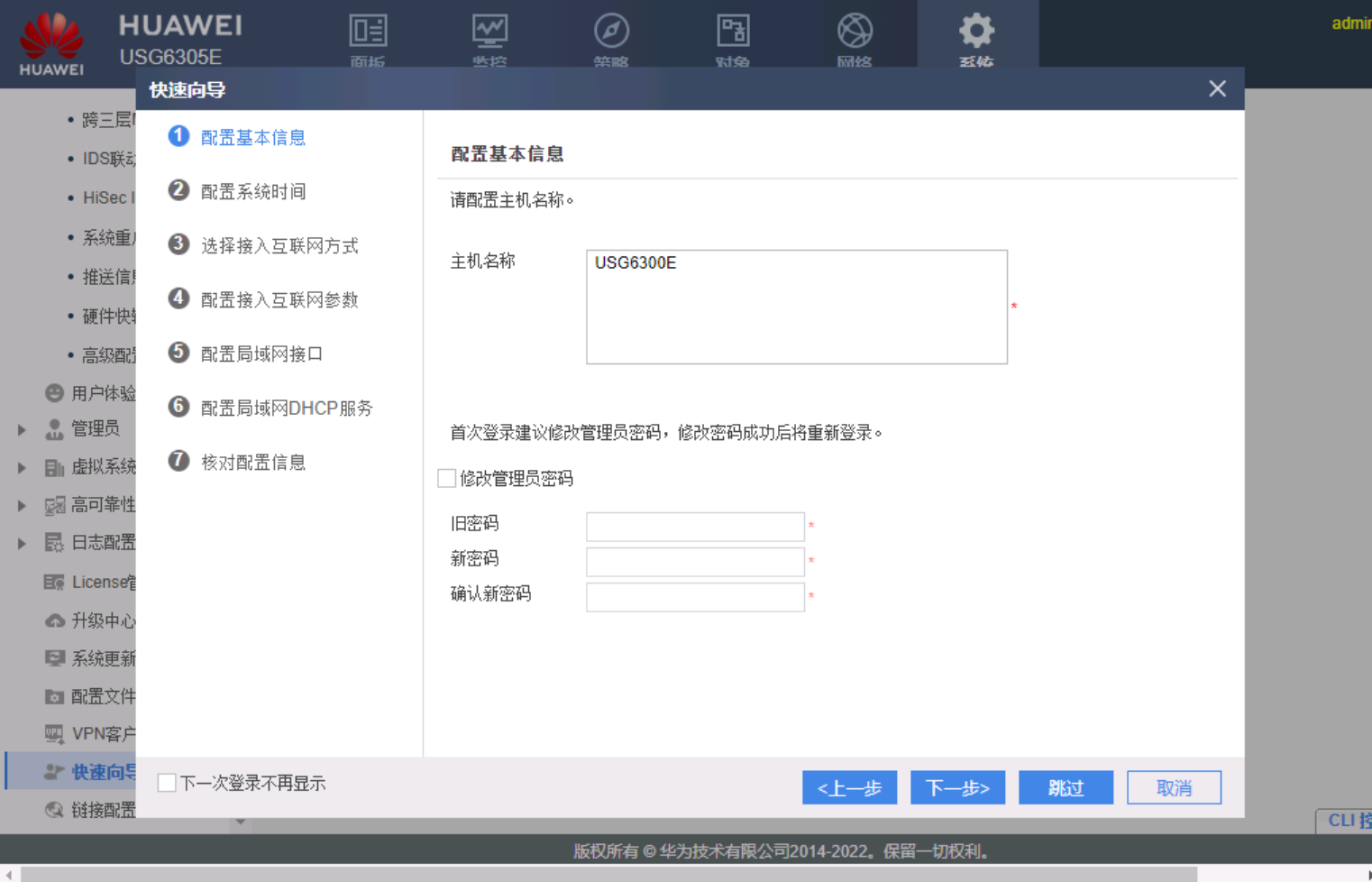This screenshot has height=882, width=1372.
Task: Click the License管理 sidebar icon
Action: (53, 582)
